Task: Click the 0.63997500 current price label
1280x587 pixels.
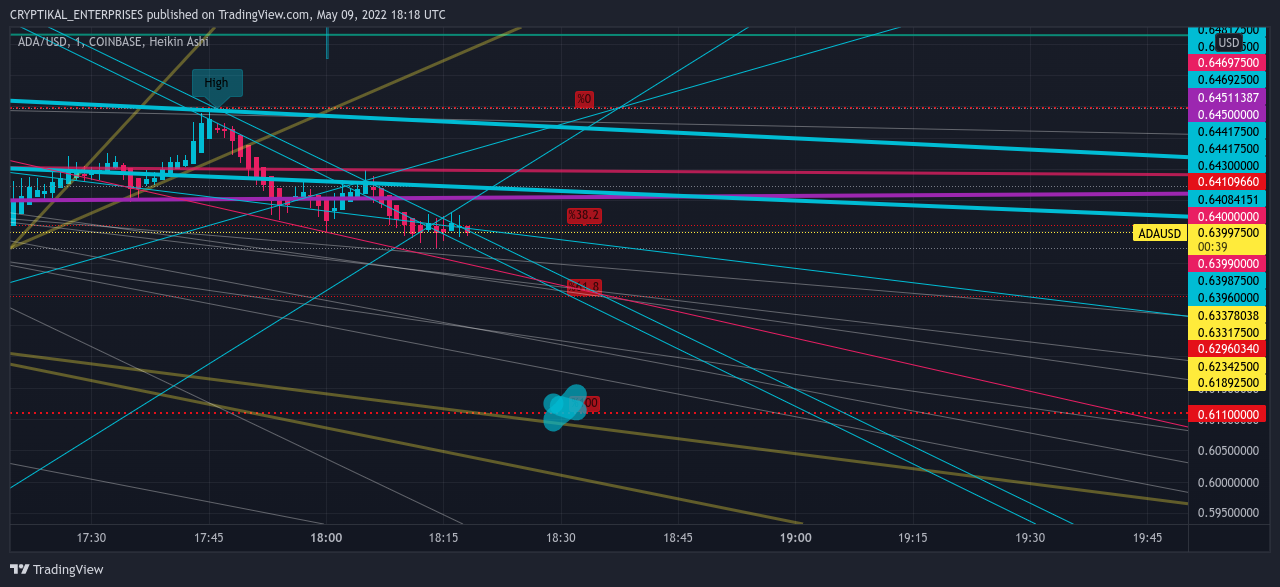Action: point(1227,232)
